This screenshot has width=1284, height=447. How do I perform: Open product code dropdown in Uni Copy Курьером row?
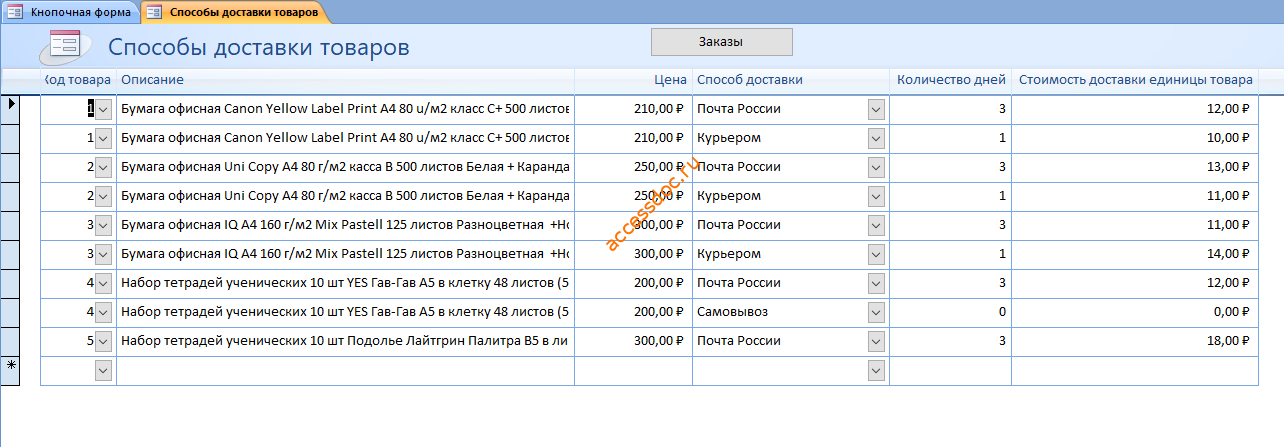coord(104,196)
